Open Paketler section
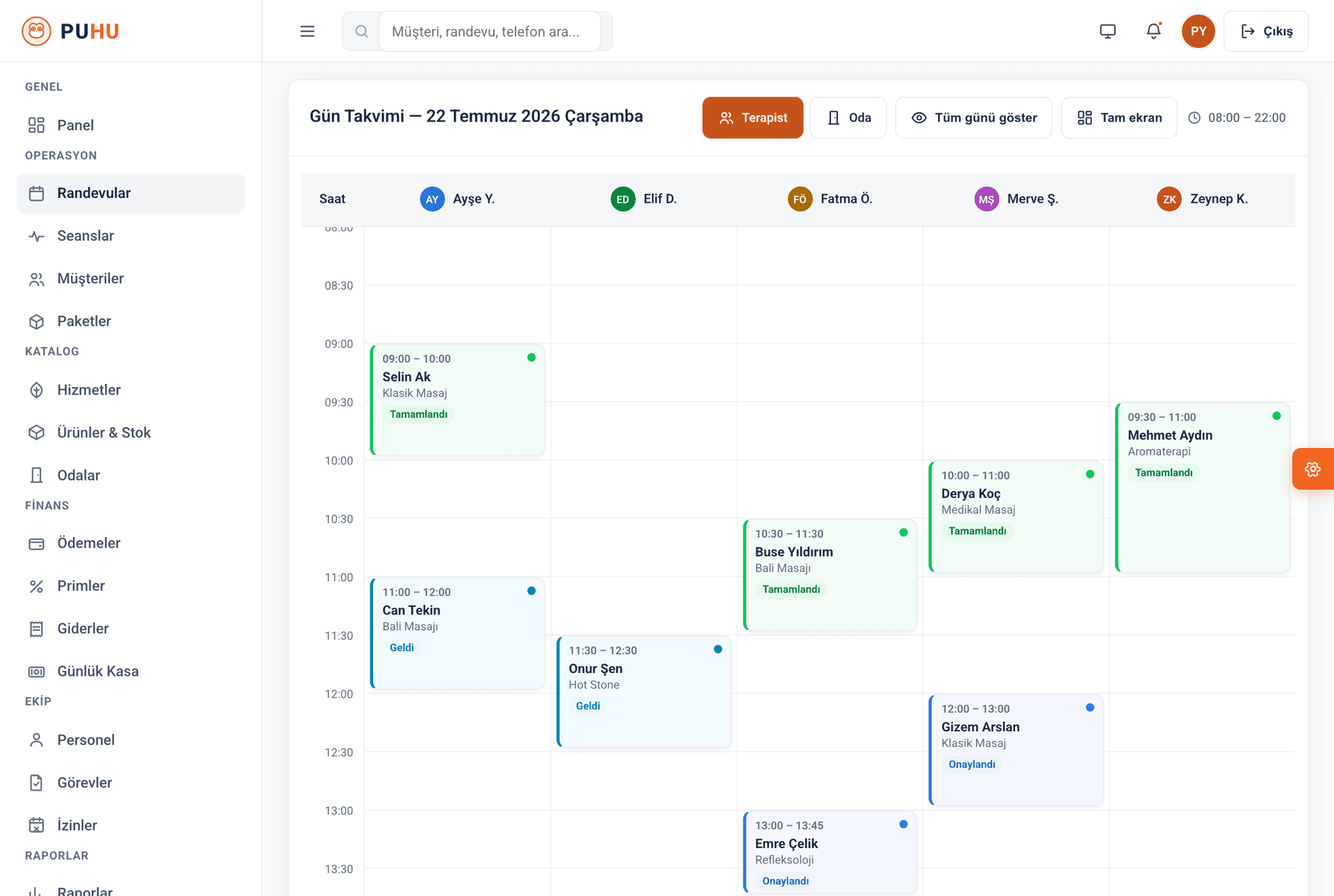Screen dimensions: 1334x896 point(131,321)
